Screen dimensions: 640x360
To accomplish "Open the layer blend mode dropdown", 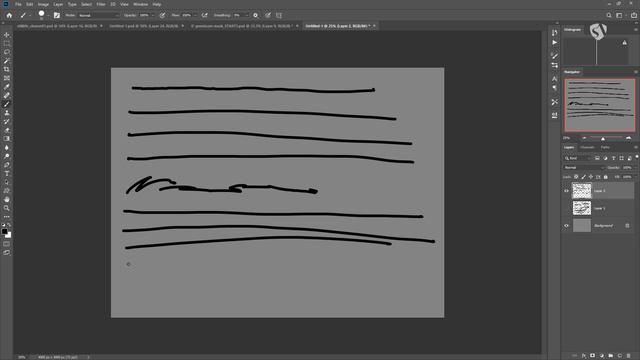I will coord(584,167).
